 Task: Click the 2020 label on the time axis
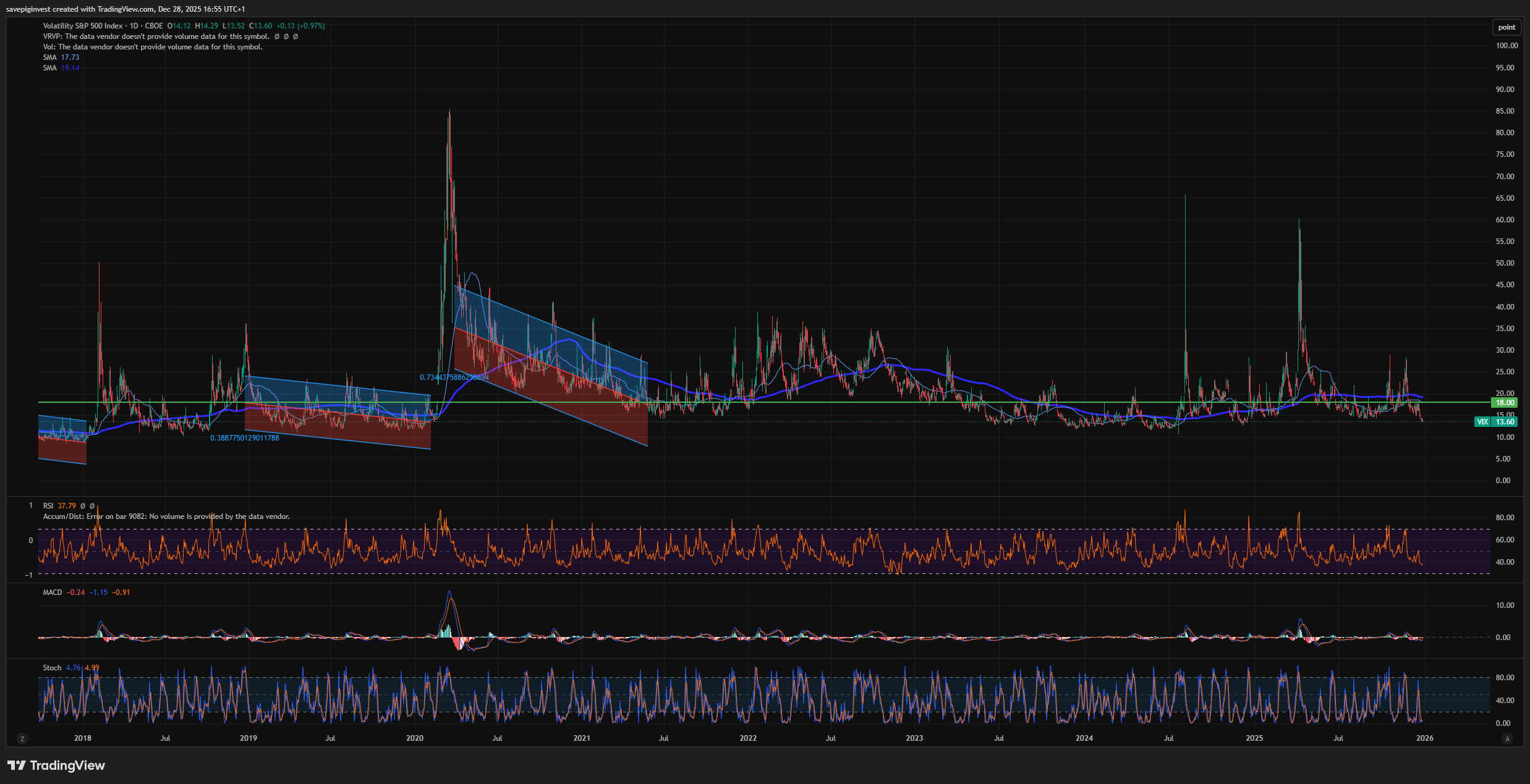click(415, 738)
